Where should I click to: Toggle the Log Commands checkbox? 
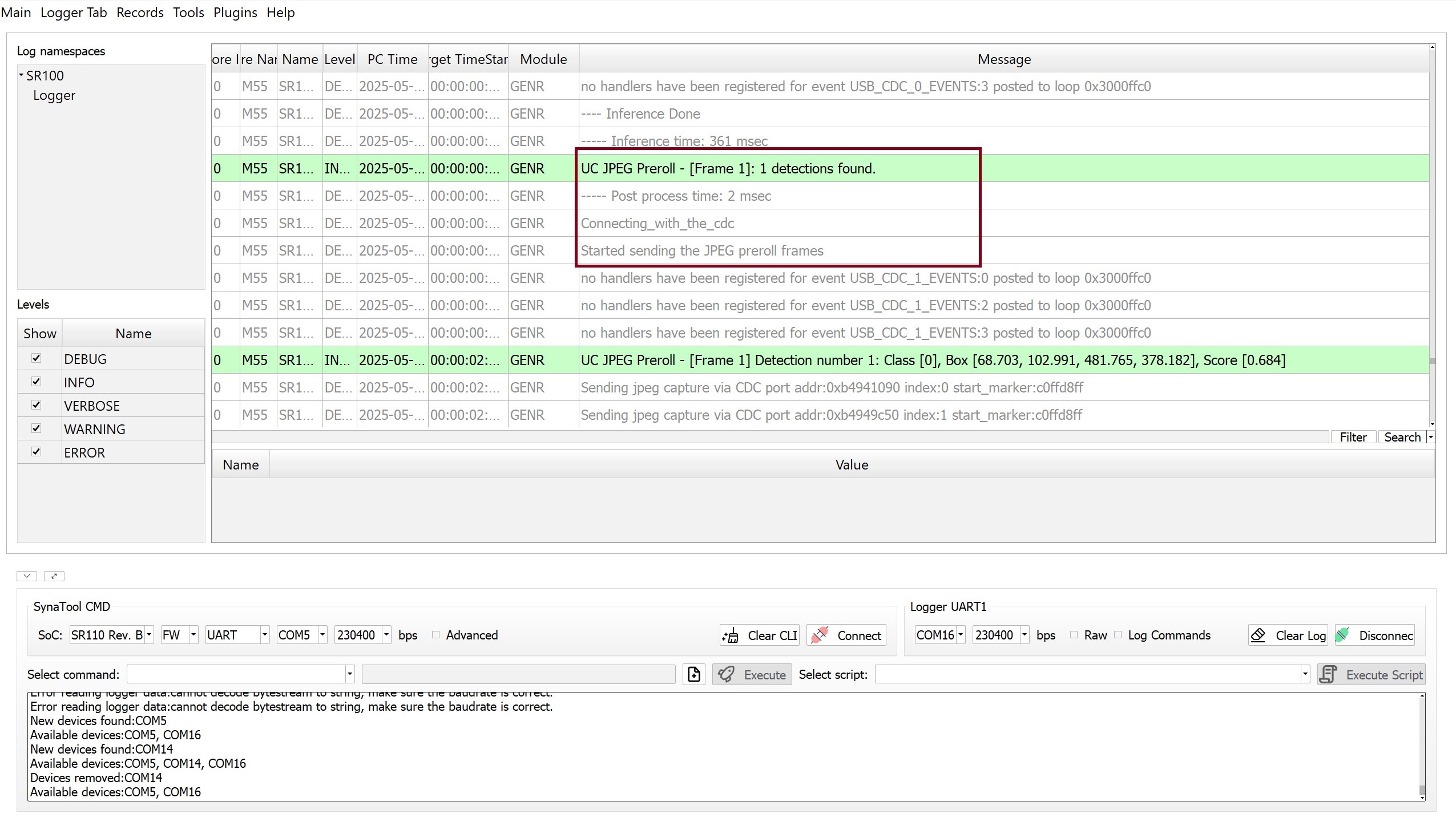coord(1118,635)
